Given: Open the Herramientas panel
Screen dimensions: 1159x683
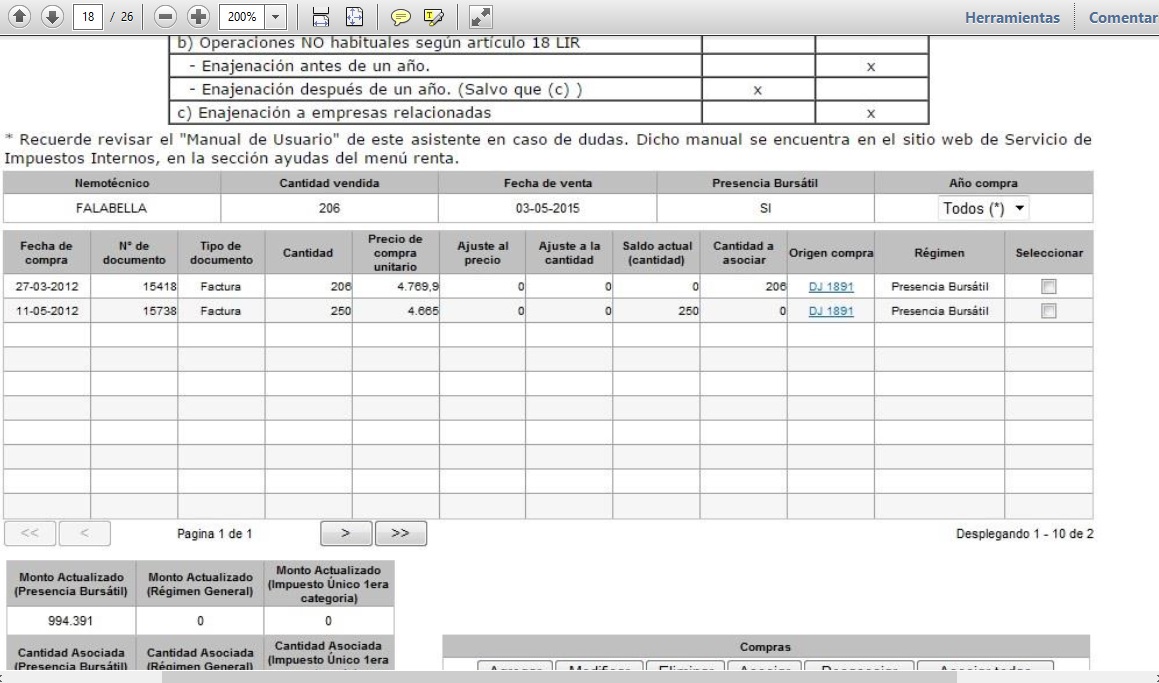Looking at the screenshot, I should [1012, 17].
